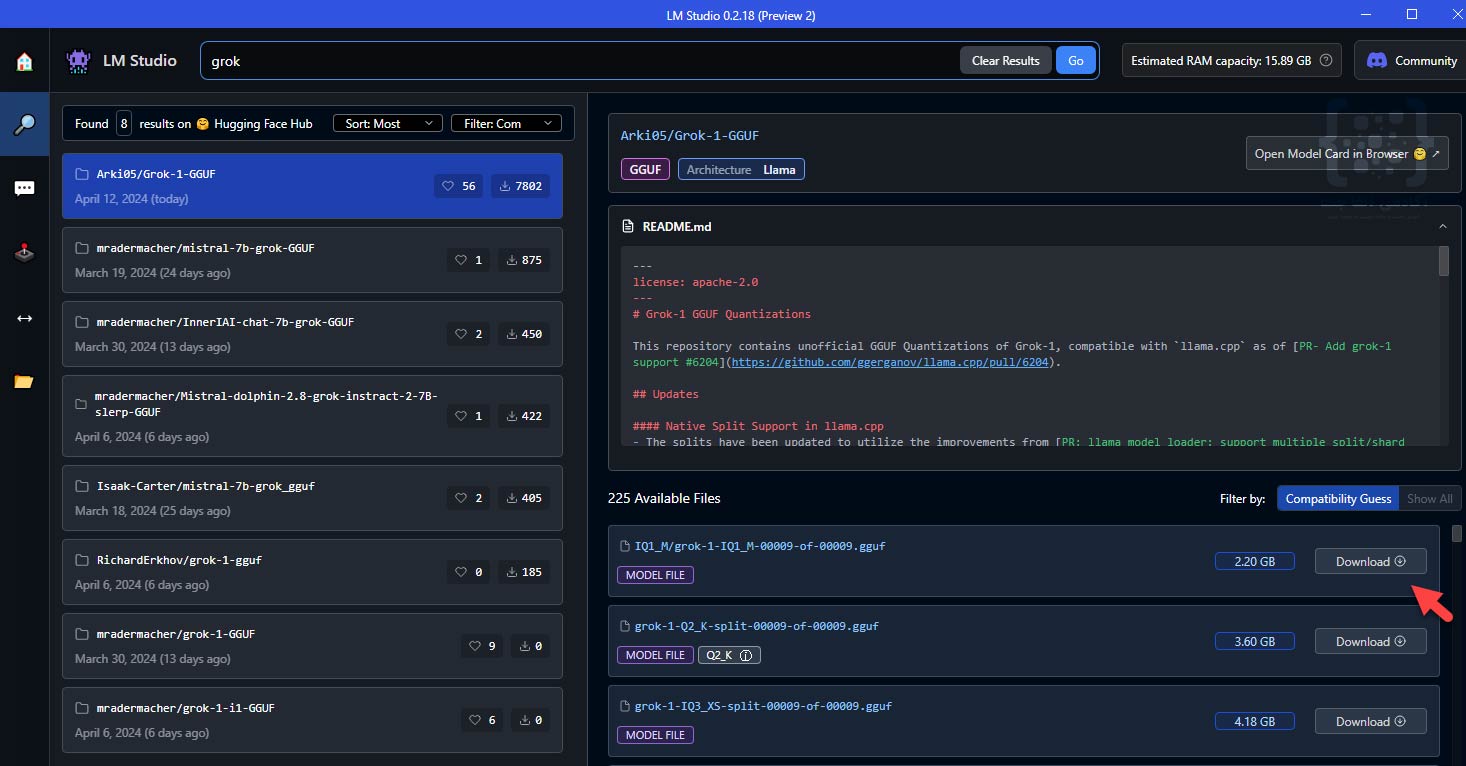Screen dimensions: 1466x766
Task: Click the MODEL FILE tag under IQ1_M file
Action: pyautogui.click(x=656, y=575)
